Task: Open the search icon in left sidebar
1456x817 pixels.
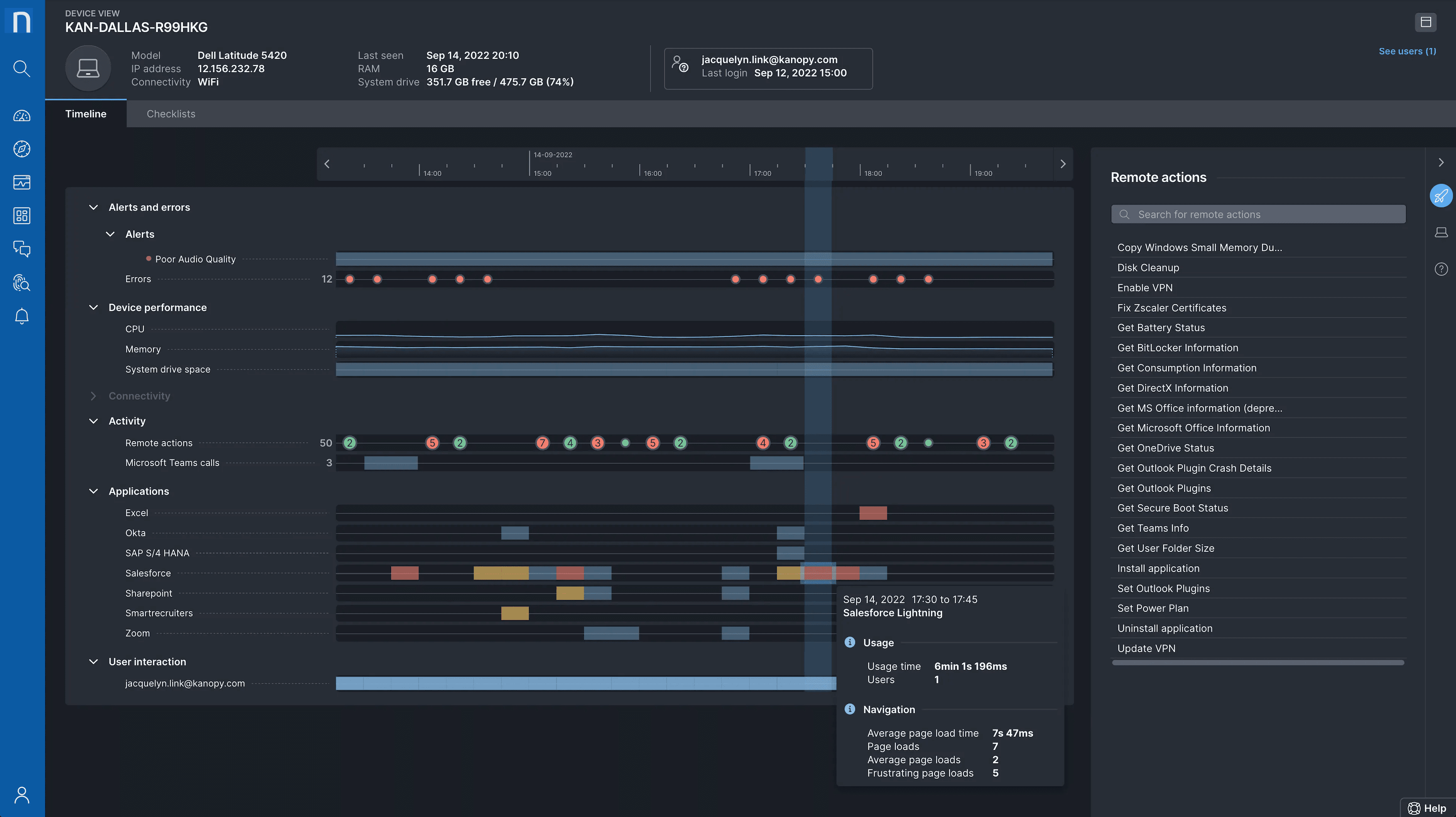Action: click(x=22, y=68)
